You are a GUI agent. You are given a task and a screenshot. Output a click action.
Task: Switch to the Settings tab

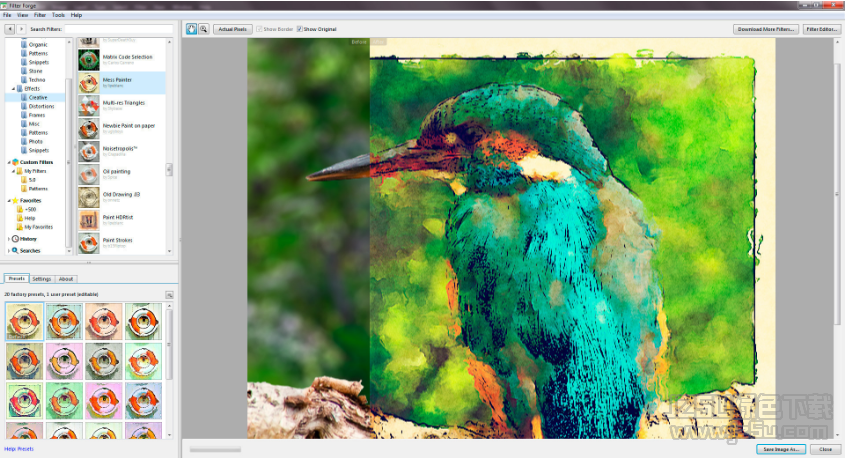pyautogui.click(x=42, y=279)
